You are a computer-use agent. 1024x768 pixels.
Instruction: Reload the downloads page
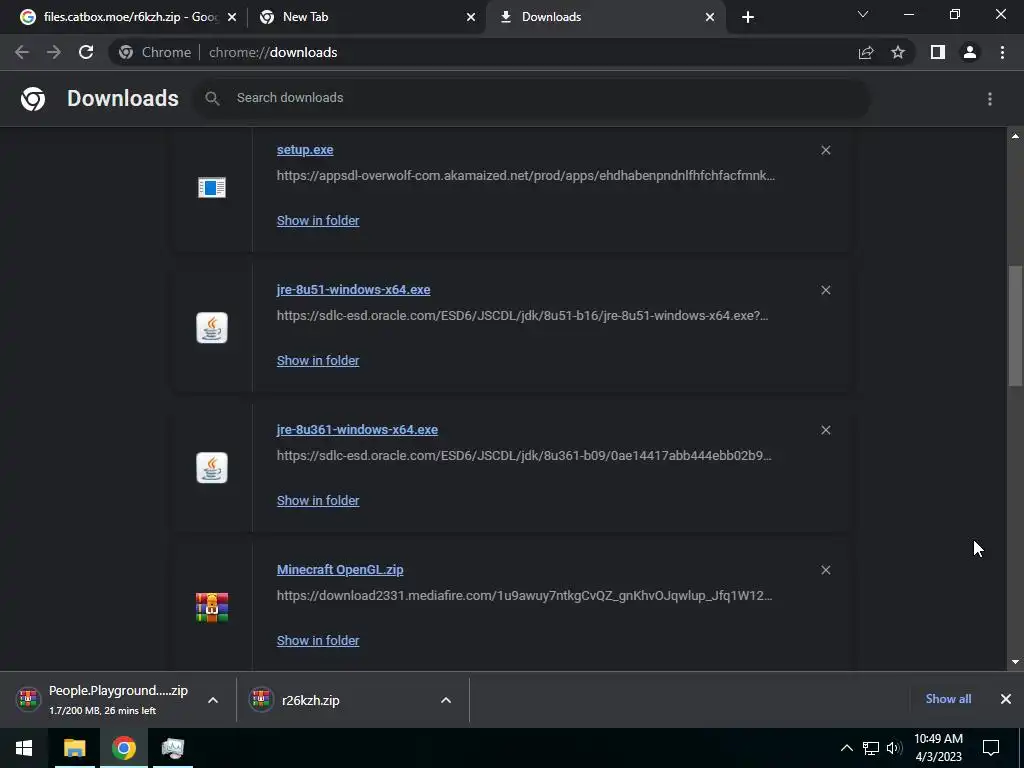(86, 52)
